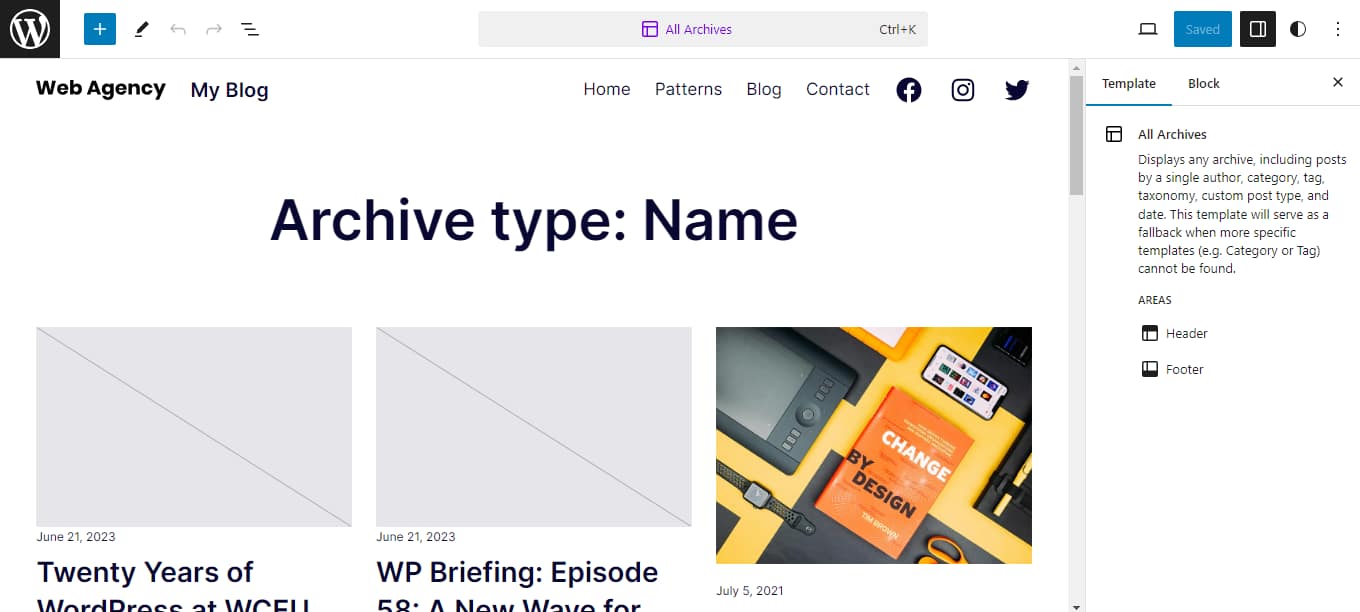Viewport: 1360px width, 612px height.
Task: Click the Undo arrow
Action: [x=178, y=29]
